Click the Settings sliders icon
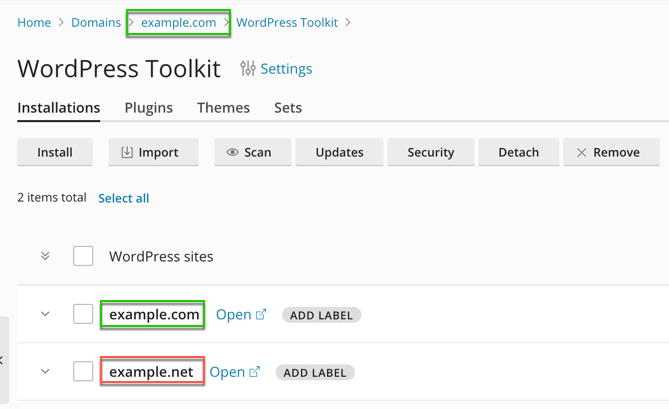Viewport: 669px width, 409px height. [247, 69]
